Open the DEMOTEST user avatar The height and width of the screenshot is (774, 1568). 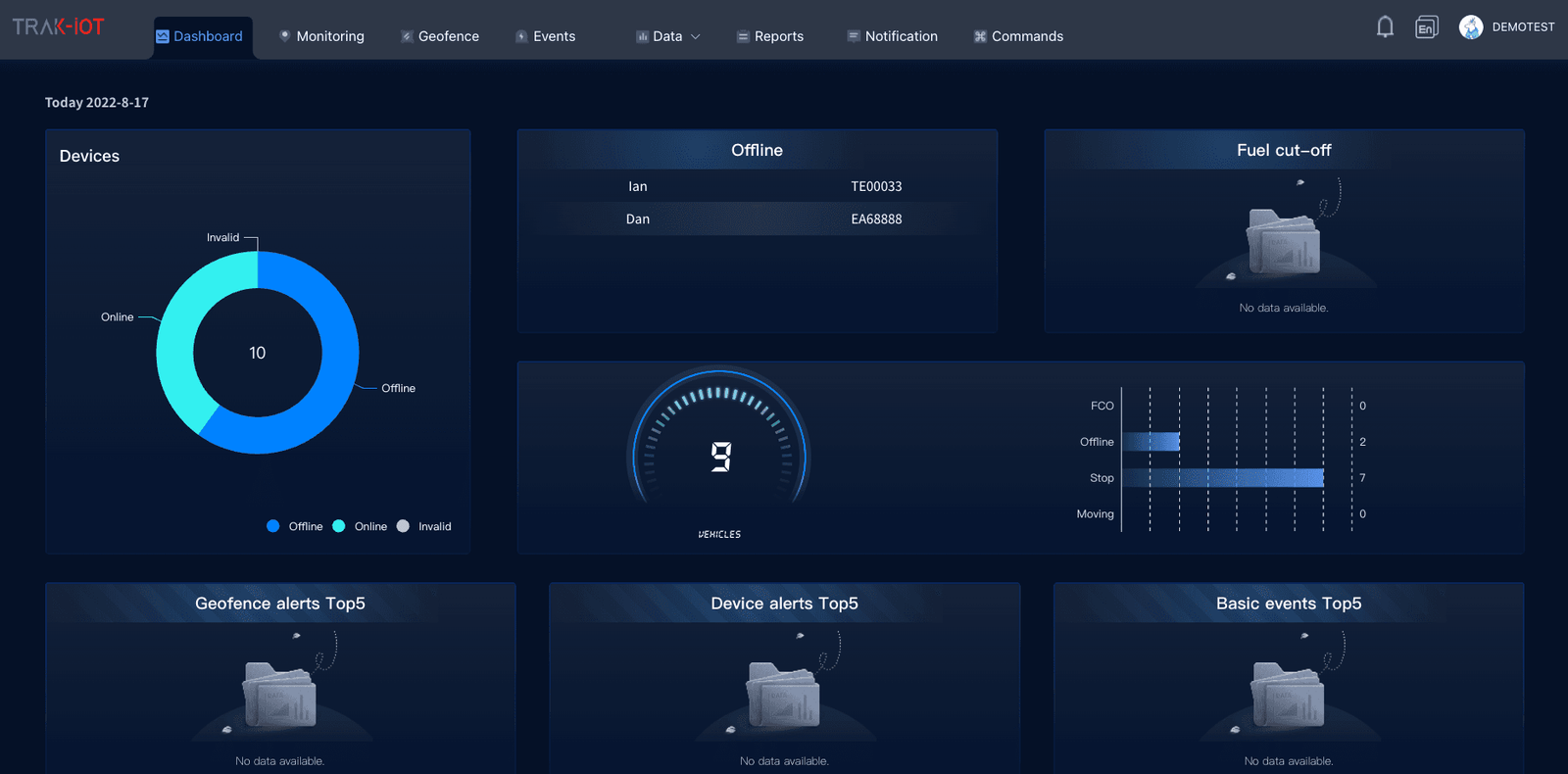coord(1471,27)
